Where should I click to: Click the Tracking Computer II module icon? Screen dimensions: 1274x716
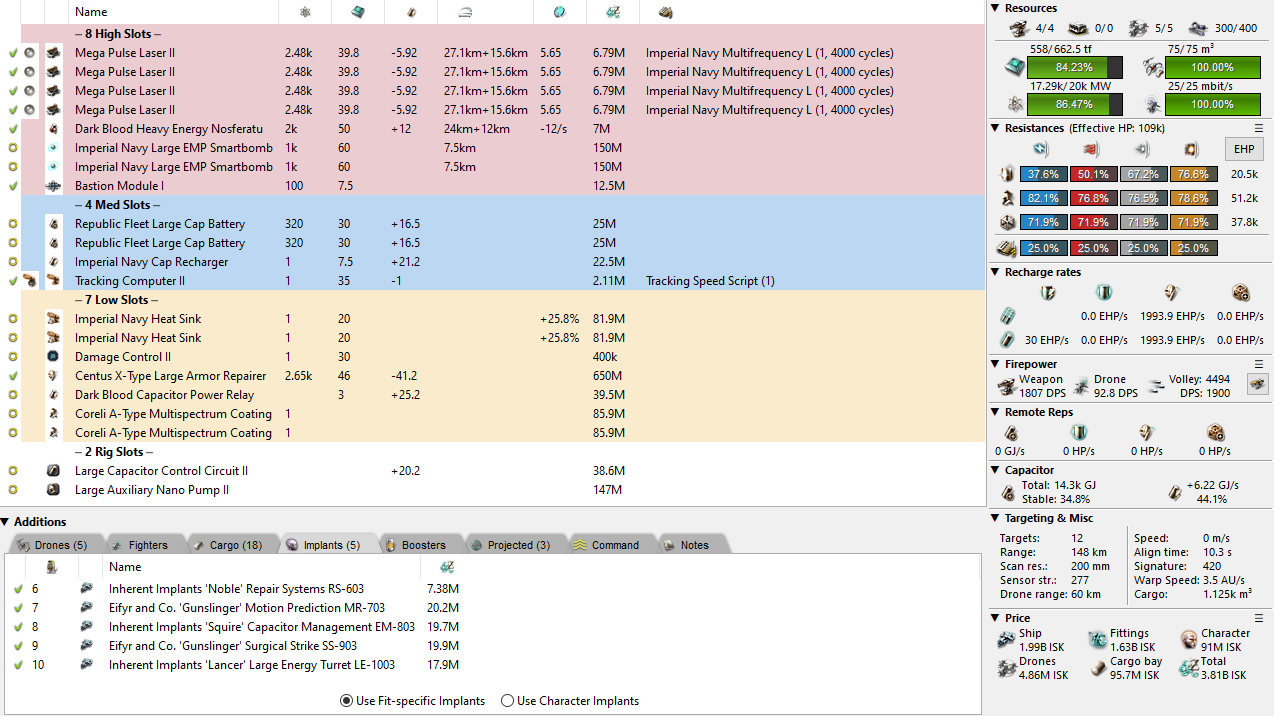tap(53, 281)
